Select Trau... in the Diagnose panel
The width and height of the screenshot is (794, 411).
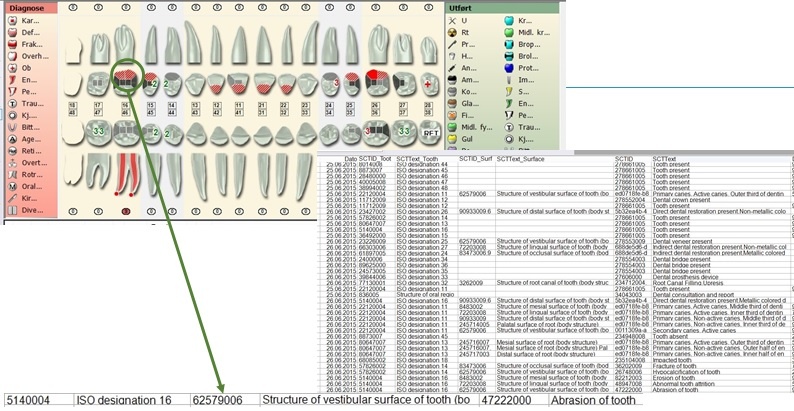(13, 104)
